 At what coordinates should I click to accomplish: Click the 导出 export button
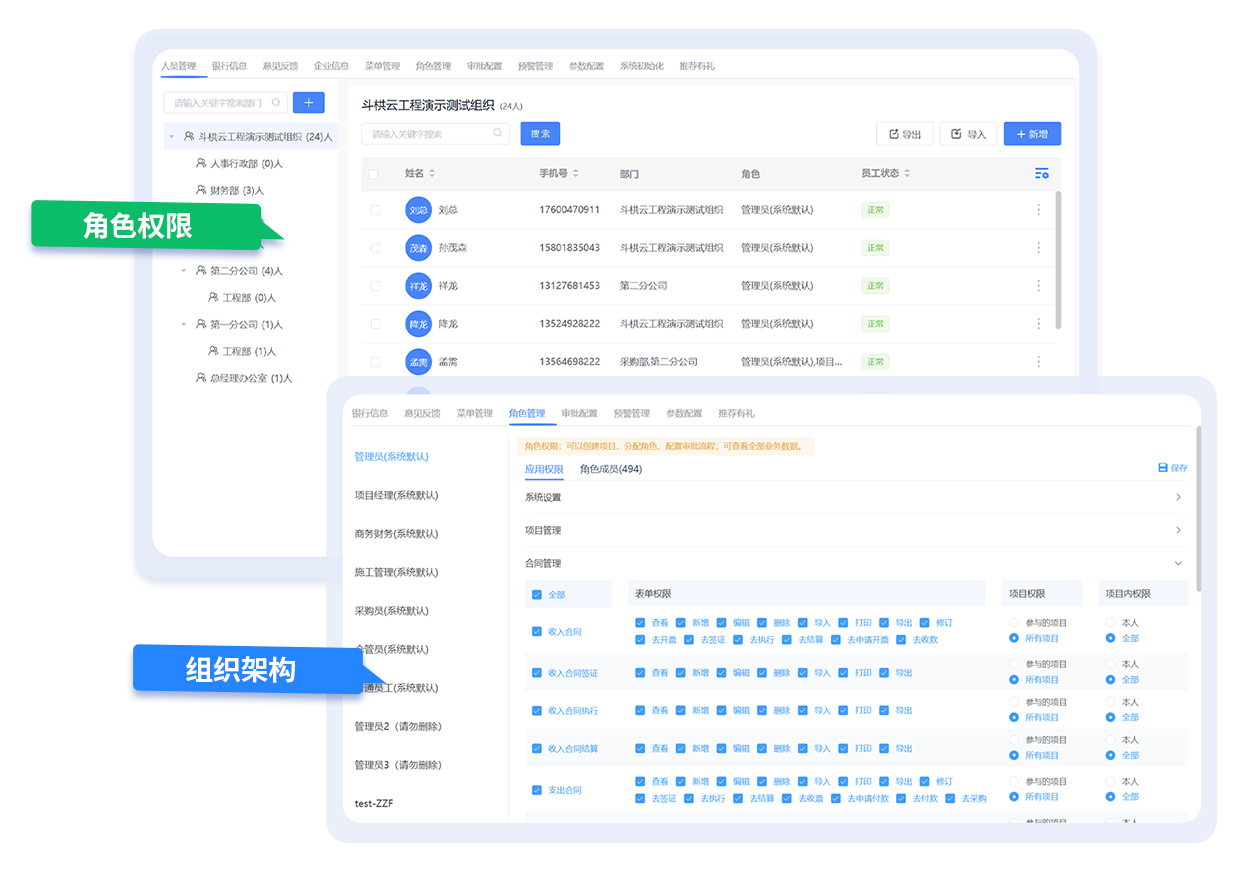pos(904,134)
